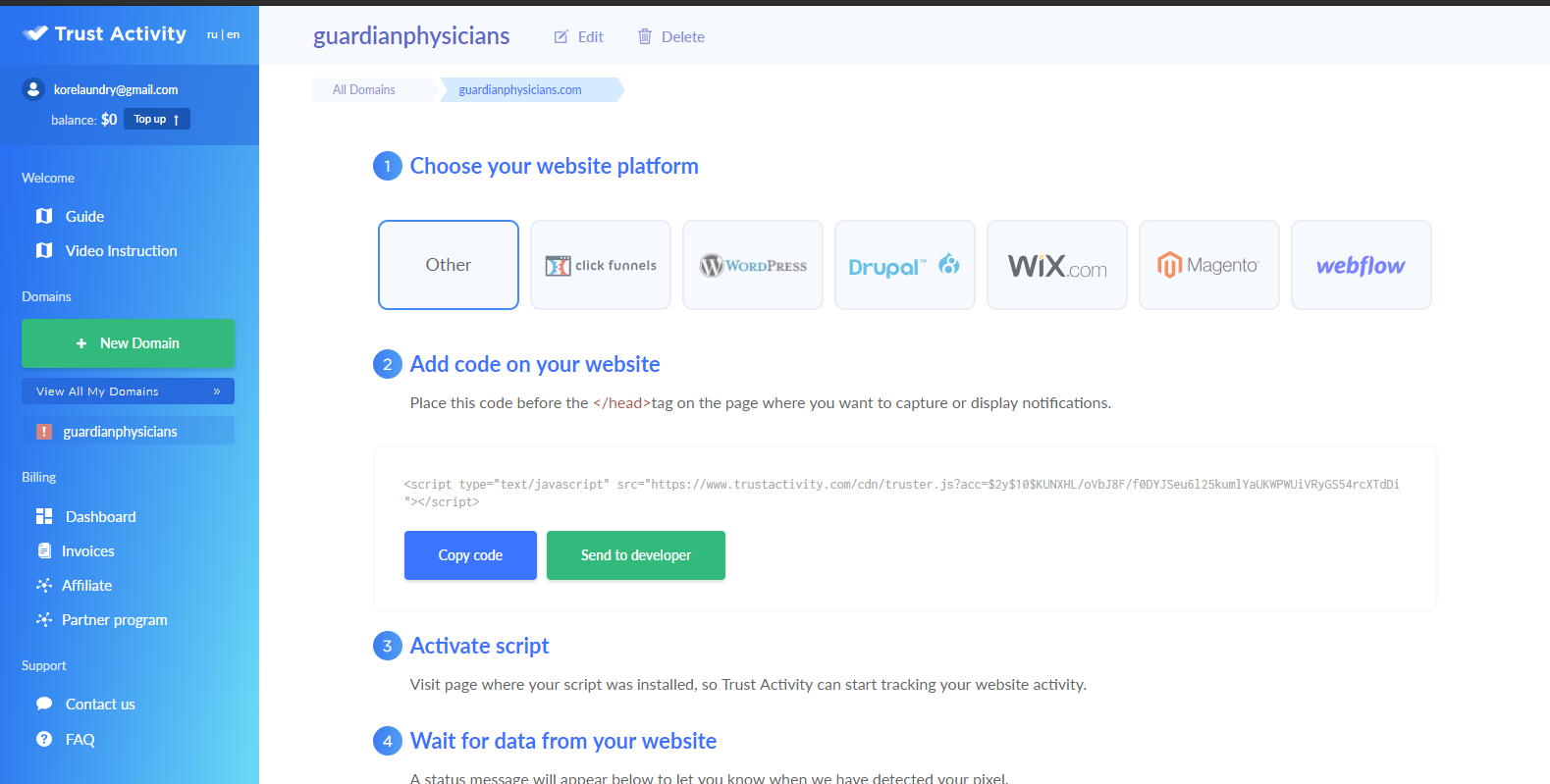Image resolution: width=1550 pixels, height=784 pixels.
Task: Choose WordPress as website platform
Action: tap(753, 265)
